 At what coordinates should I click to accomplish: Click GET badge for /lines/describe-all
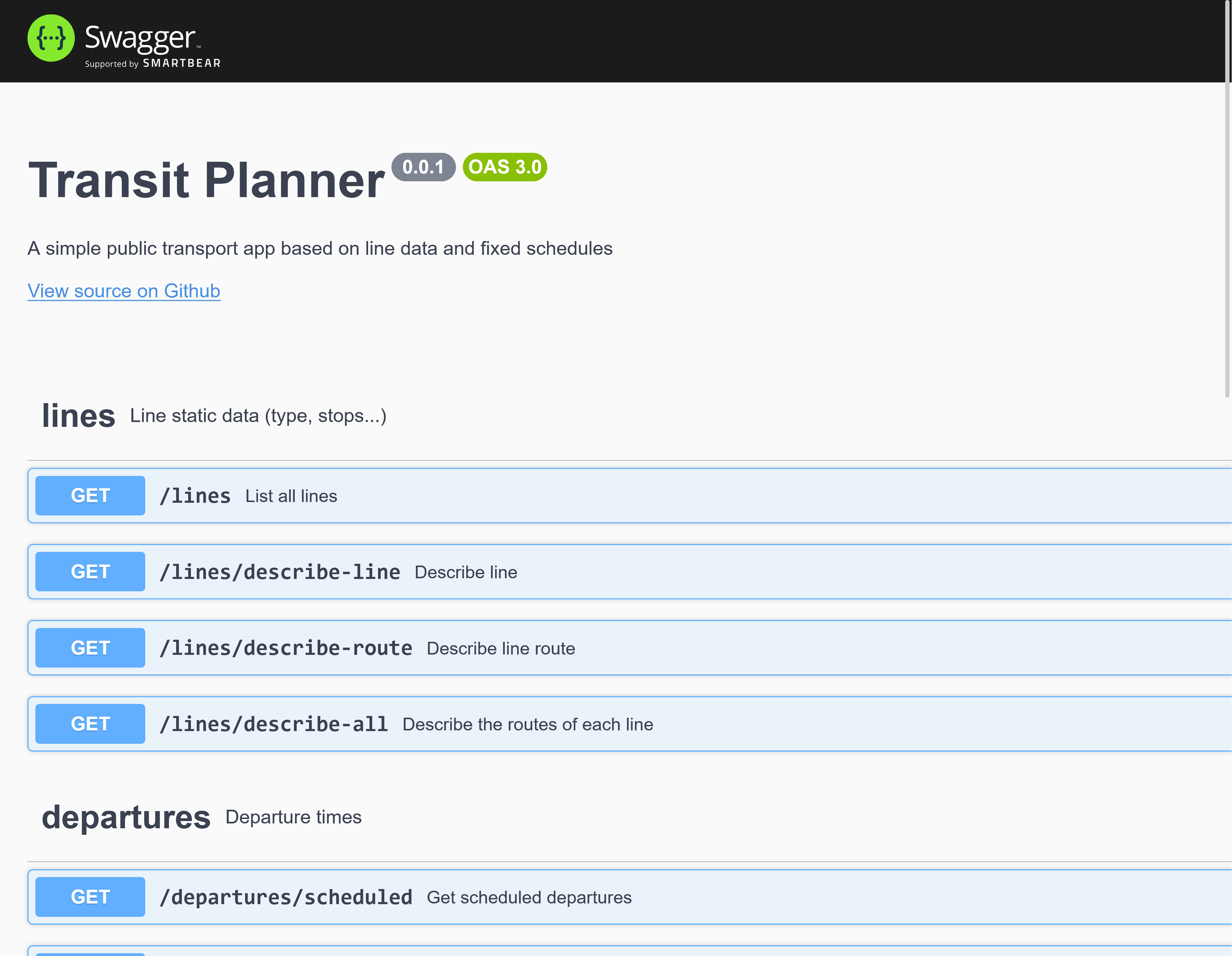90,724
